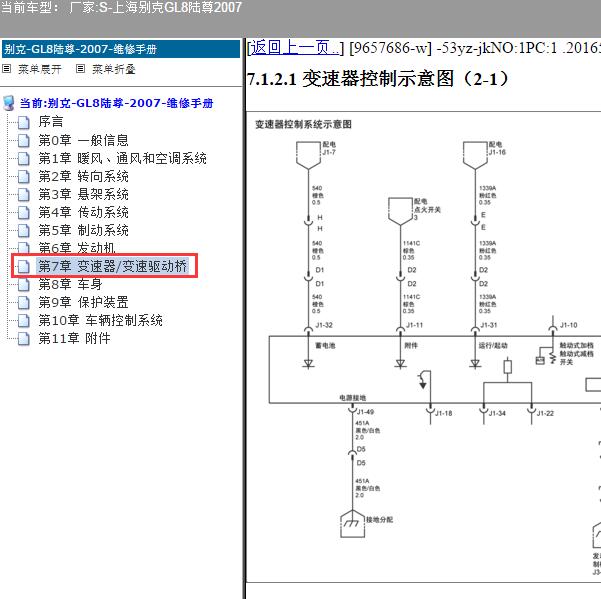The image size is (601, 599).
Task: Click the 接地分配 ground symbol
Action: (352, 524)
